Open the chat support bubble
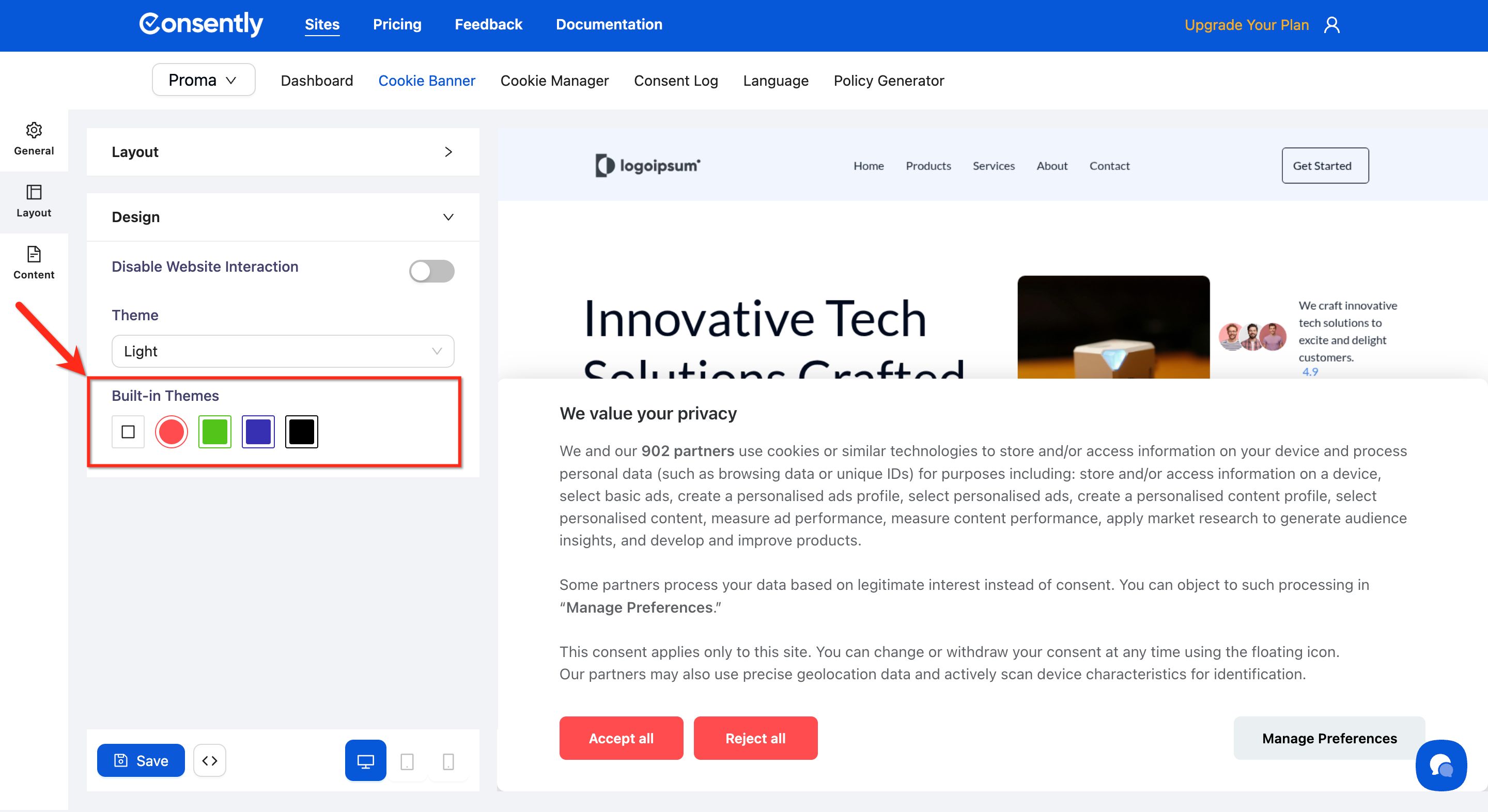 coord(1440,765)
